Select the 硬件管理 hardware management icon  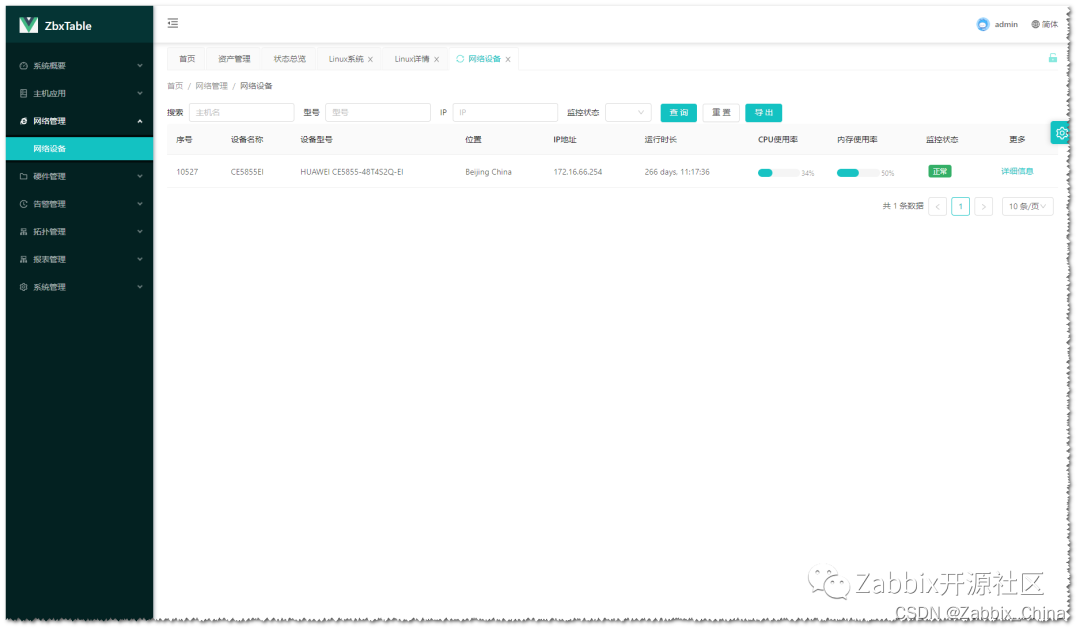[22, 176]
